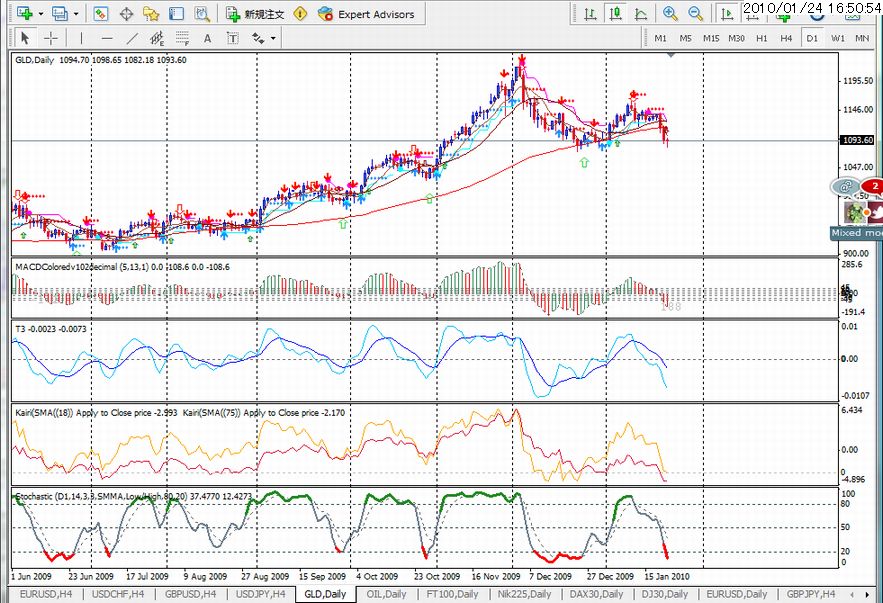
Task: Click the MACDColoredv102 indicator label
Action: coord(122,267)
